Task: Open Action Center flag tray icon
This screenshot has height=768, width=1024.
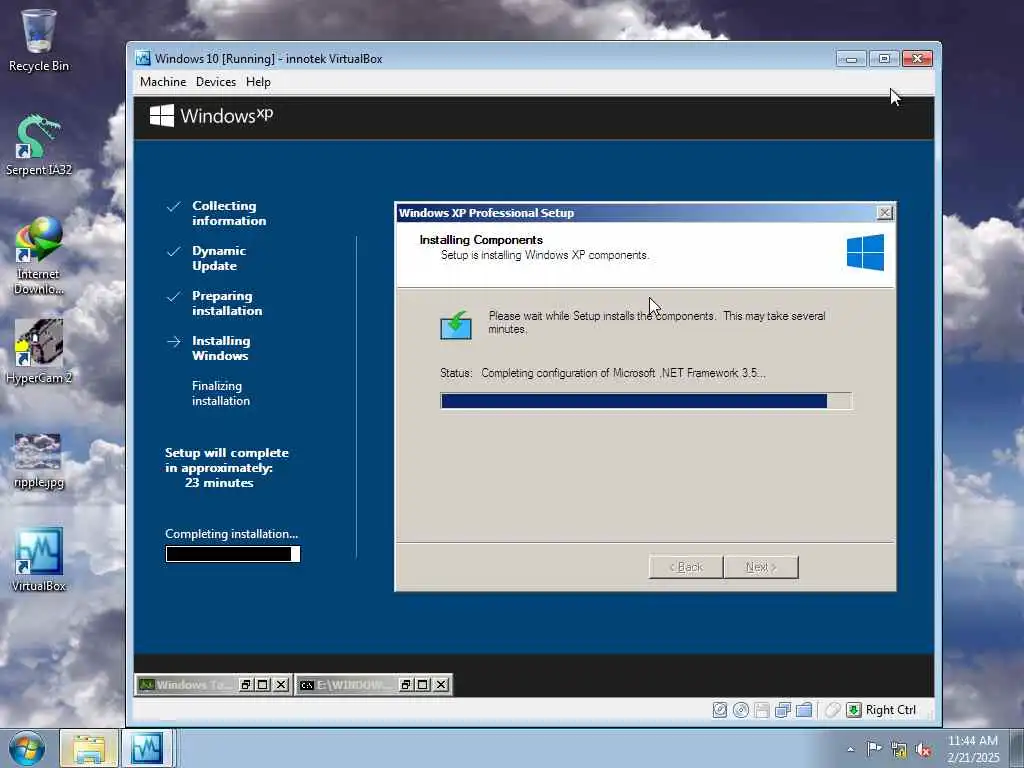Action: point(874,748)
